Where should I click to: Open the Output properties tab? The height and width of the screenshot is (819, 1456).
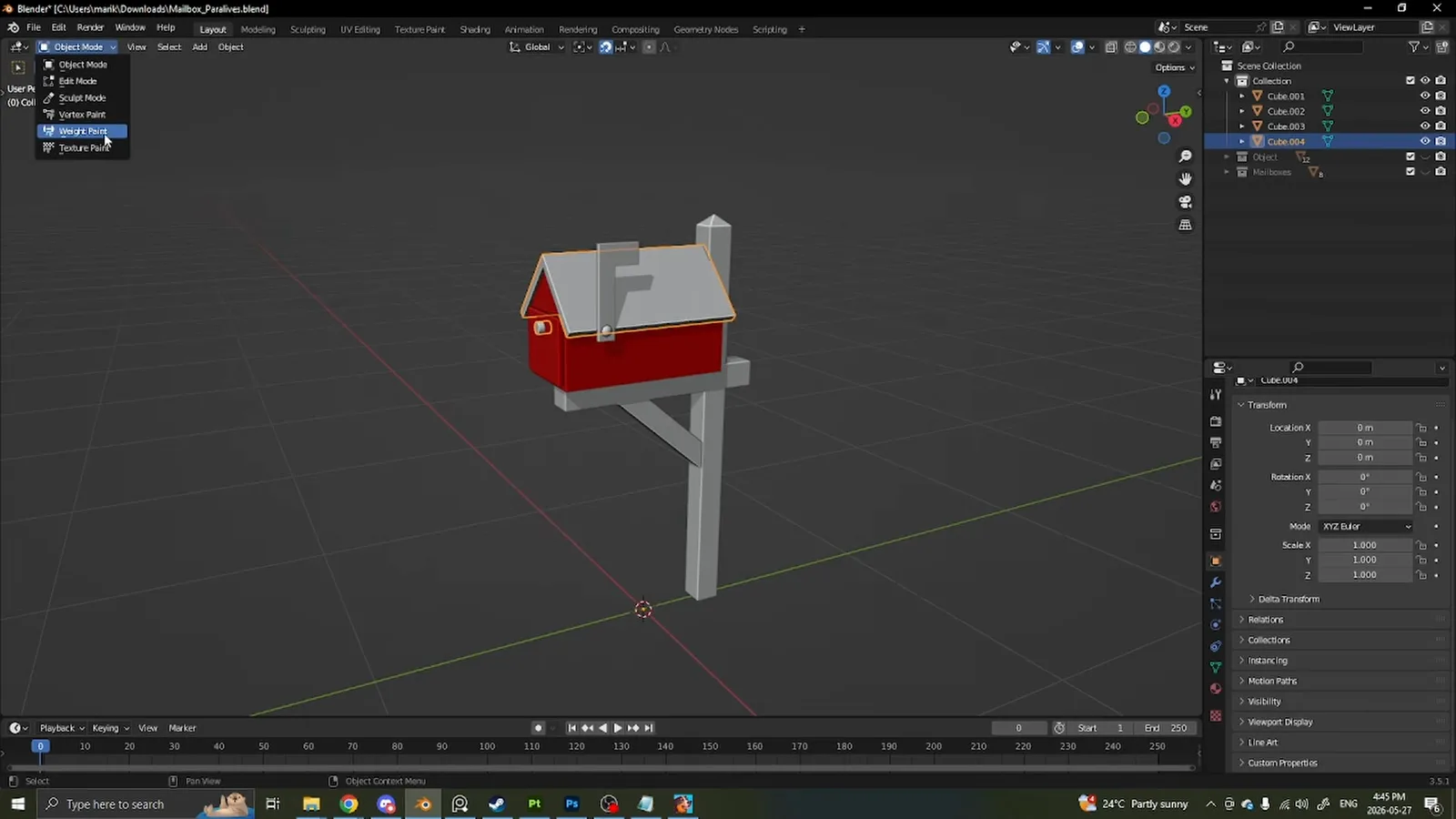coord(1216,442)
